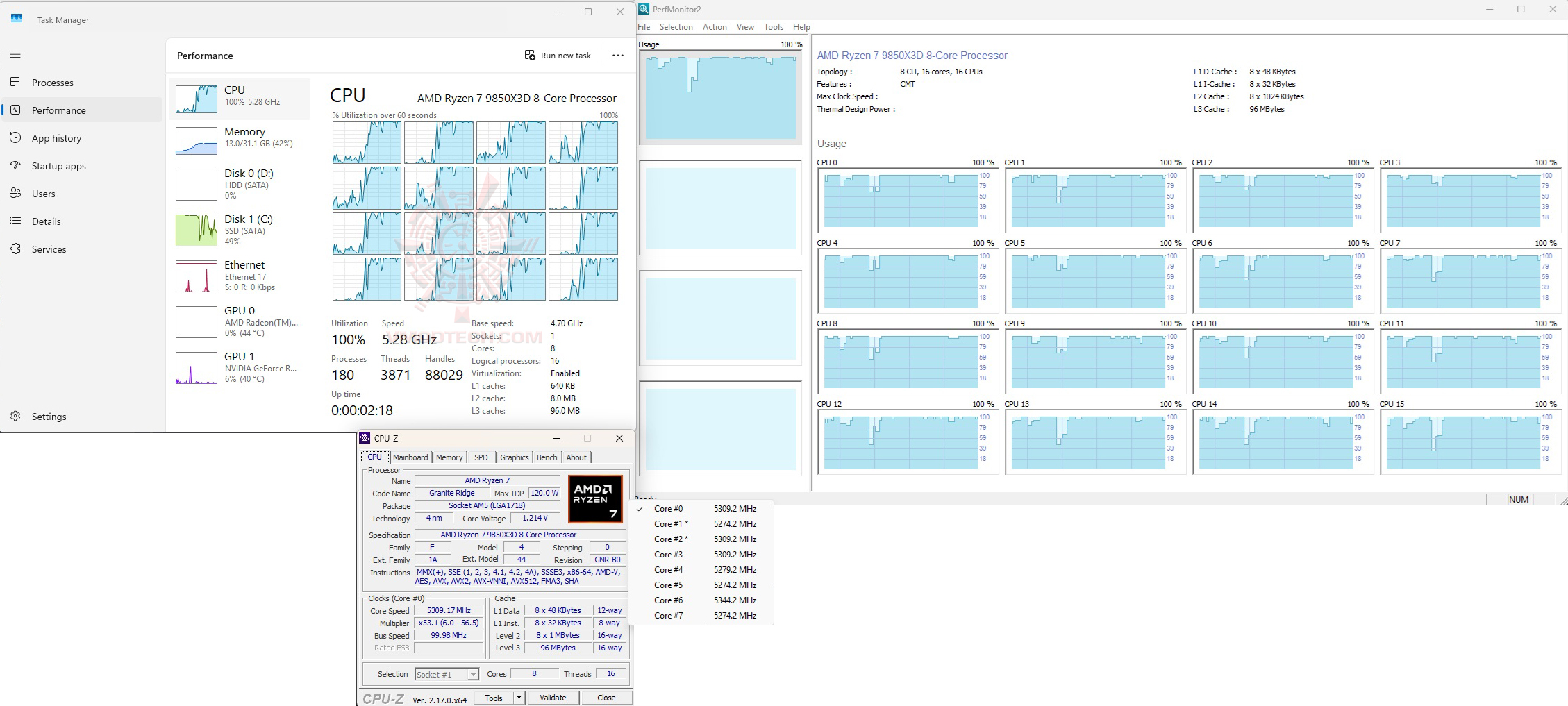Switch to the Mainboard tab in CPU-Z
Viewport: 1568px width, 706px height.
coord(410,457)
